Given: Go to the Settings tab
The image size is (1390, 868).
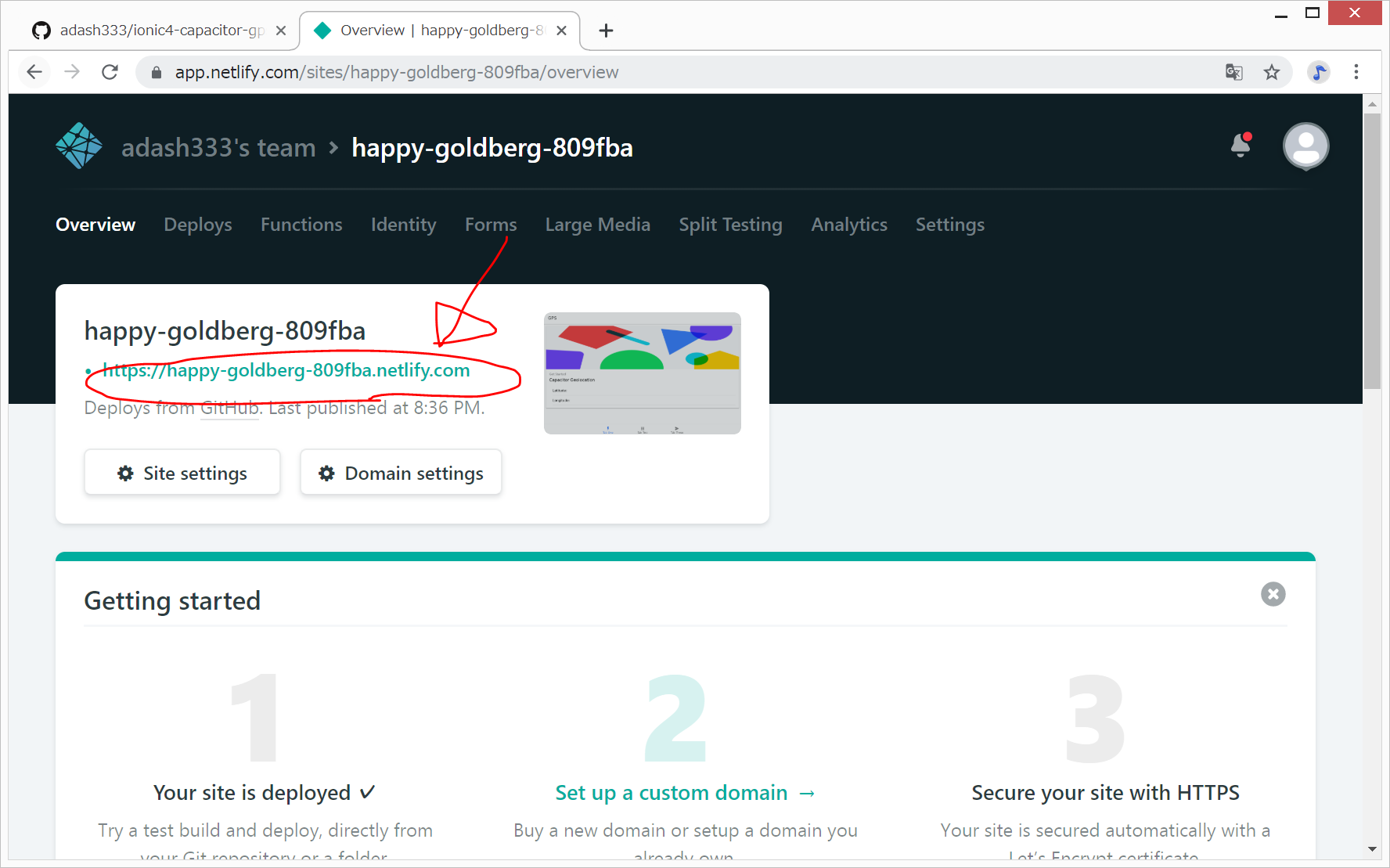Looking at the screenshot, I should click(949, 225).
